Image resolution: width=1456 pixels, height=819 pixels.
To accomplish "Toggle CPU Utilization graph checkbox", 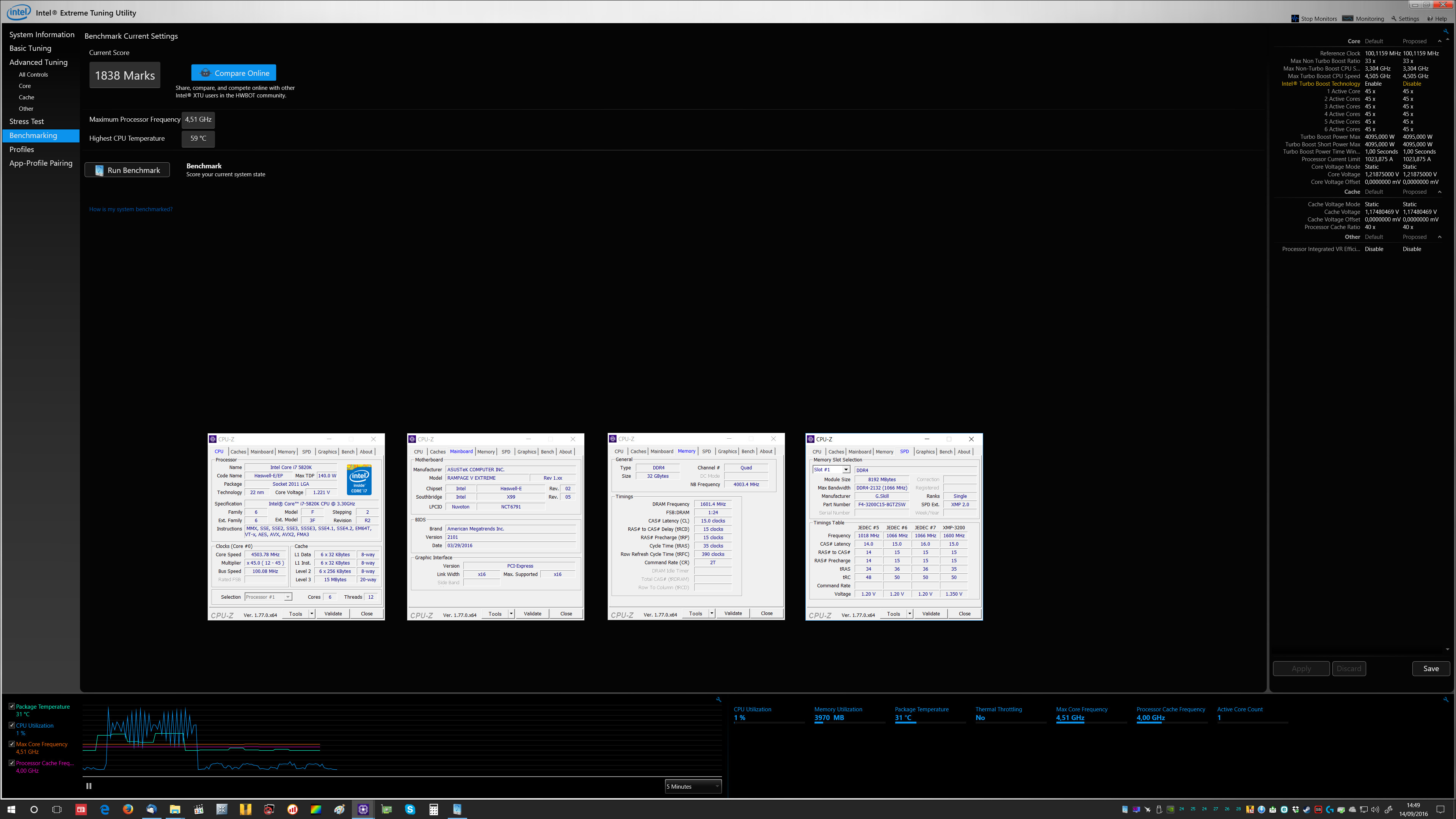I will coord(12,725).
